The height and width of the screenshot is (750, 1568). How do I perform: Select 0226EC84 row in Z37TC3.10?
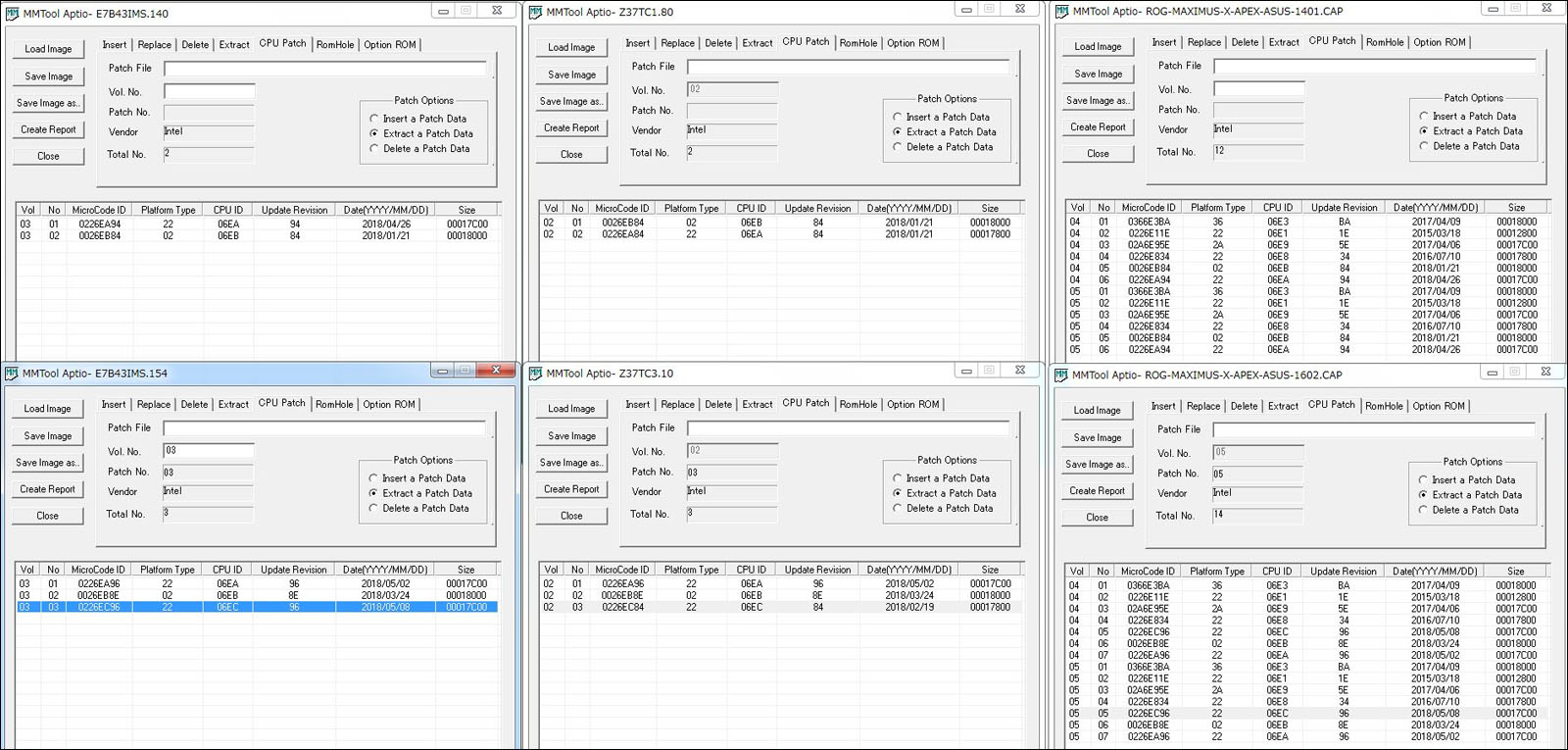coord(780,608)
